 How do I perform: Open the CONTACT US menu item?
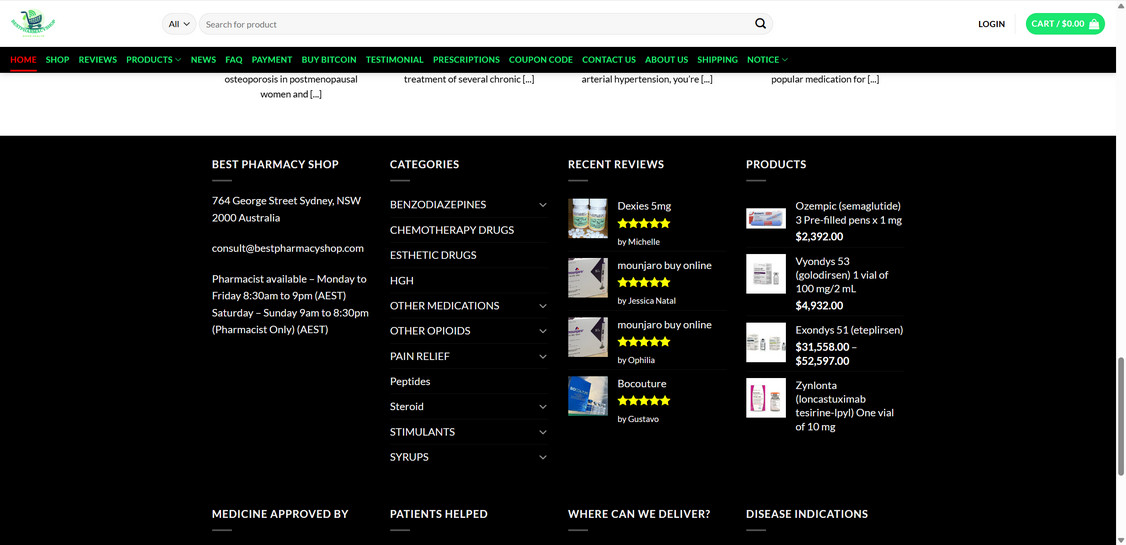(x=608, y=60)
